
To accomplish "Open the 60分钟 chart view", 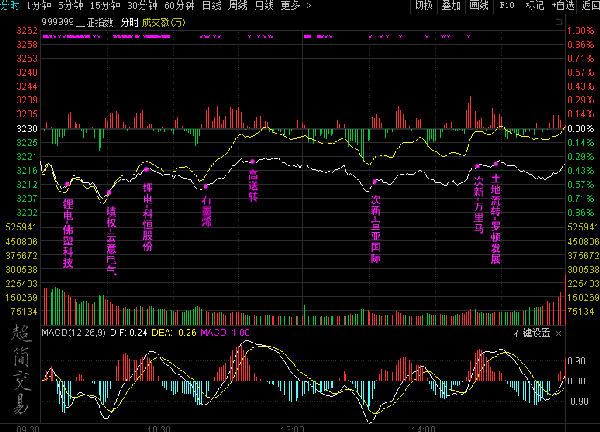I will point(179,5).
